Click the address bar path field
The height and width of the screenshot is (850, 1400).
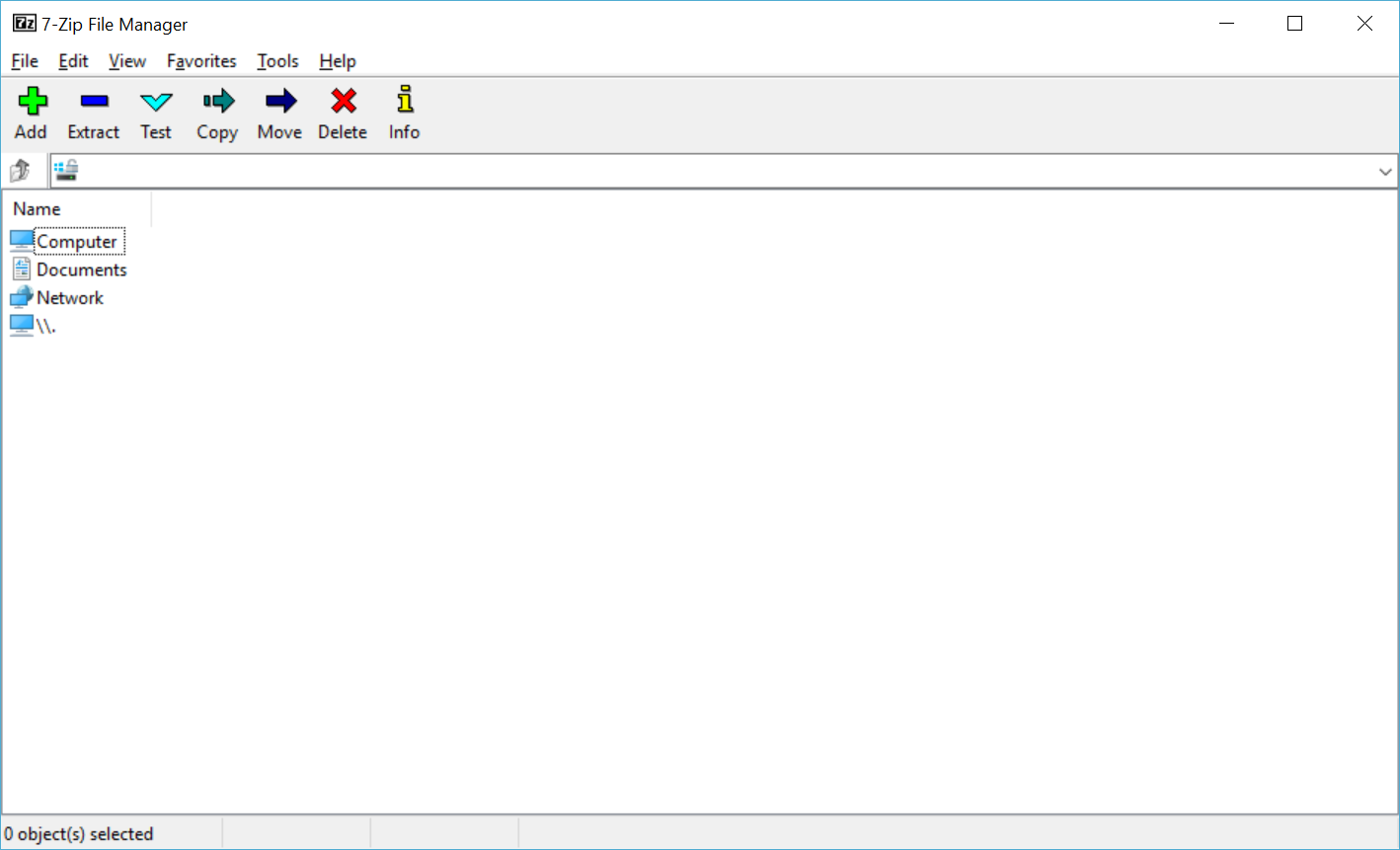point(724,172)
